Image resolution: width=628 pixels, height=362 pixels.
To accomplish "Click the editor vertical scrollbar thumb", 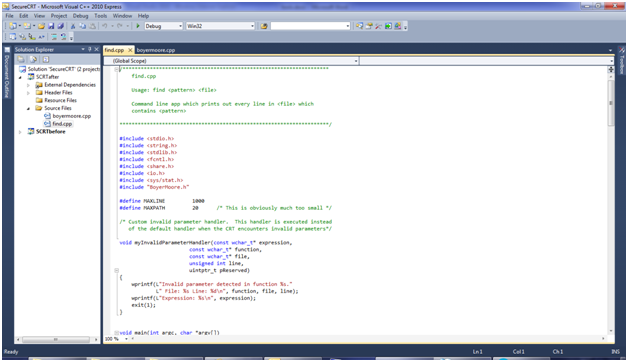I will tap(611, 103).
